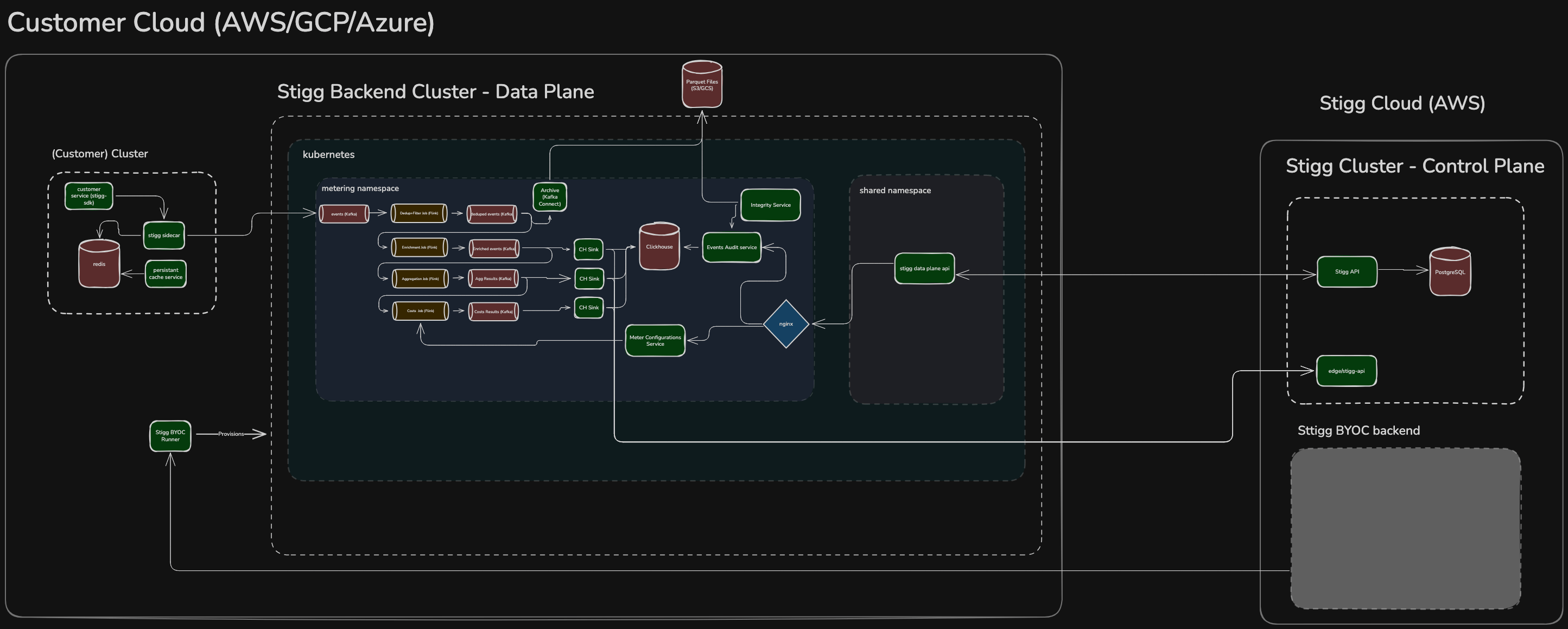1568x629 pixels.
Task: Select the Costs Job (Flink) node
Action: (x=421, y=310)
